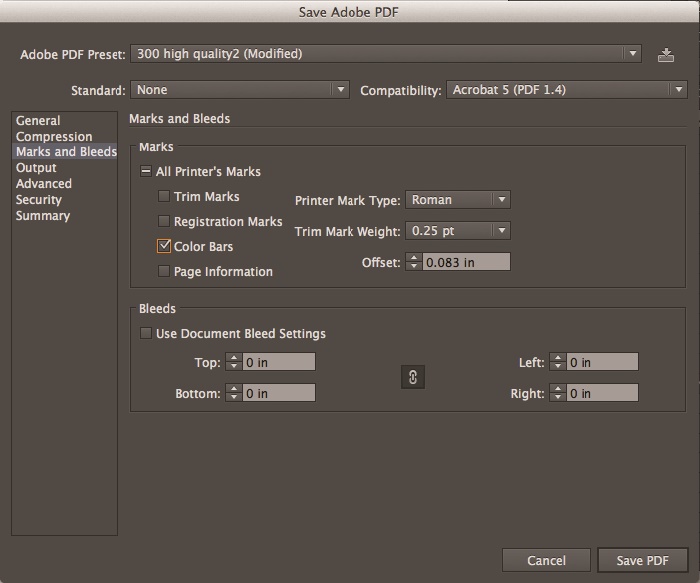Viewport: 700px width, 583px height.
Task: Toggle the bleed link chain icon
Action: coord(412,376)
